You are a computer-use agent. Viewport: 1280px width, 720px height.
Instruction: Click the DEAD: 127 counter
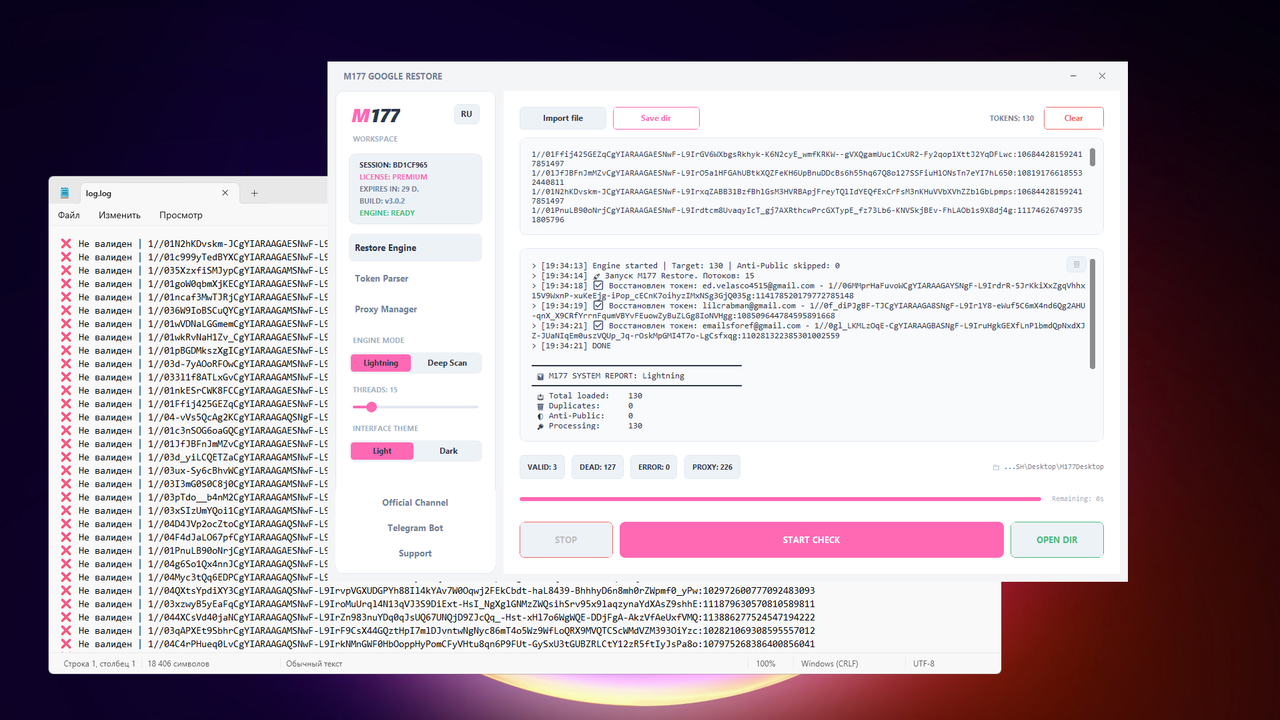pyautogui.click(x=598, y=467)
